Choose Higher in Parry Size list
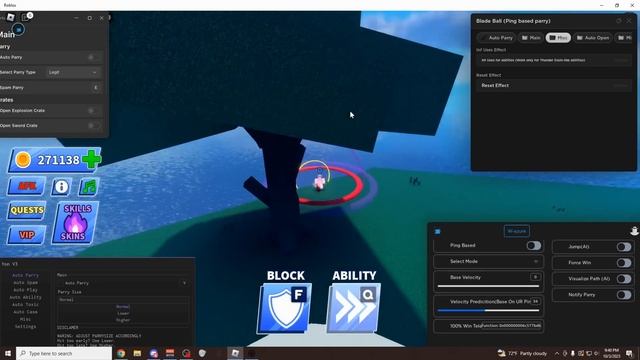 (x=123, y=320)
